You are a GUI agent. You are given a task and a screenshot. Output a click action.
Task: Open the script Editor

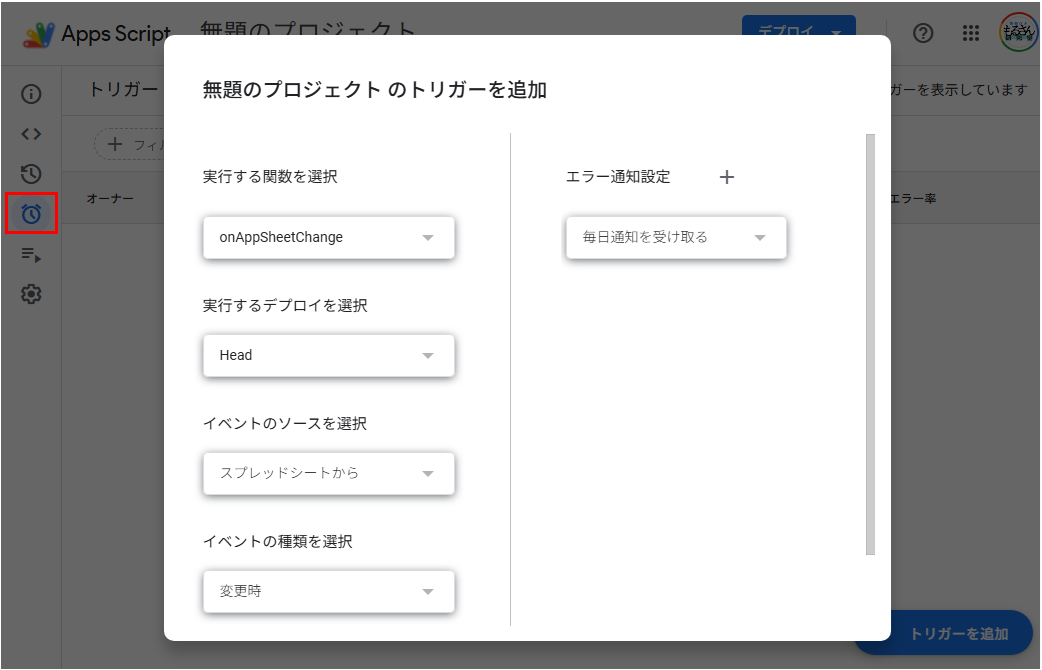(x=30, y=133)
